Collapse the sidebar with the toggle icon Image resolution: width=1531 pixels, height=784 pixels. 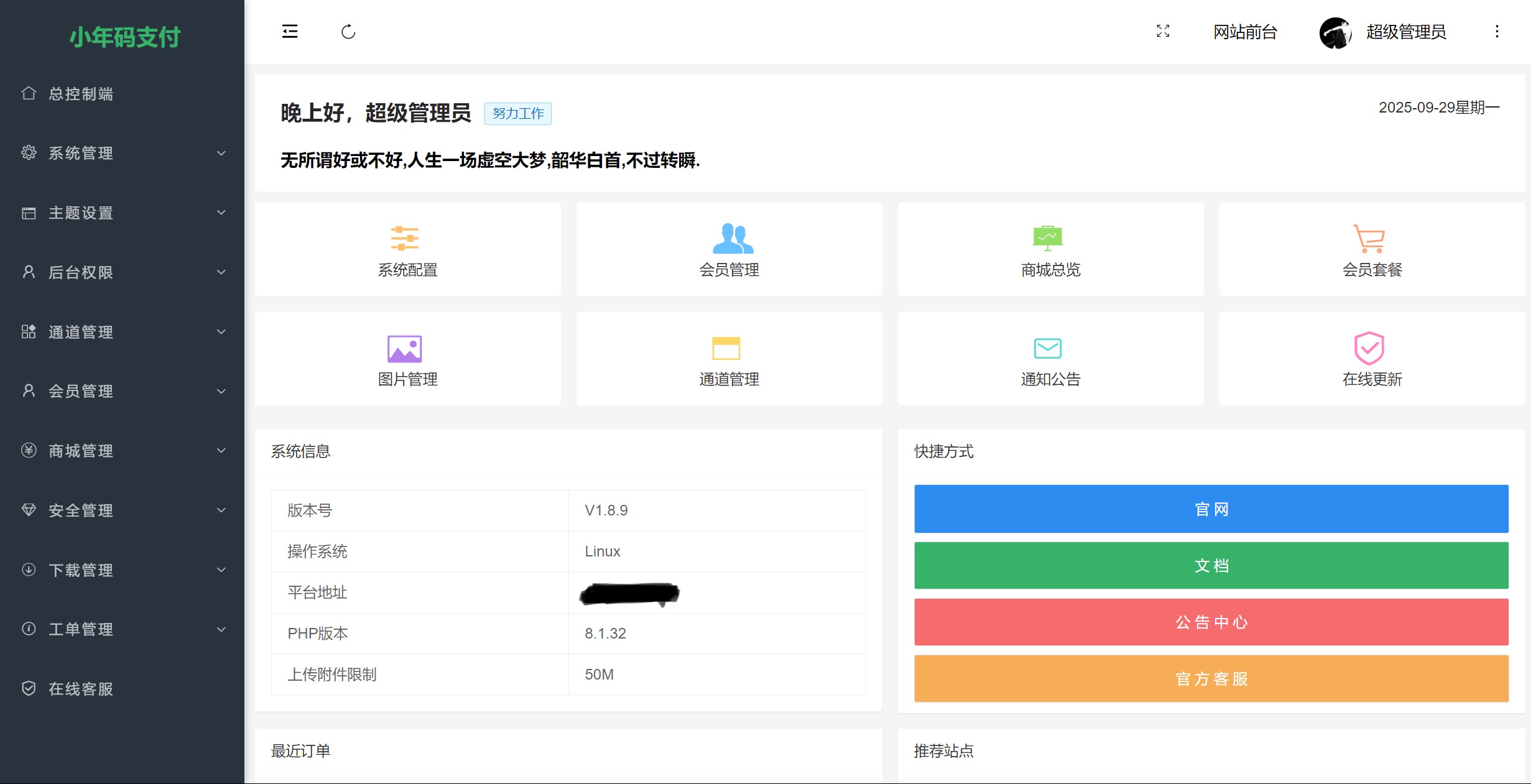tap(290, 32)
